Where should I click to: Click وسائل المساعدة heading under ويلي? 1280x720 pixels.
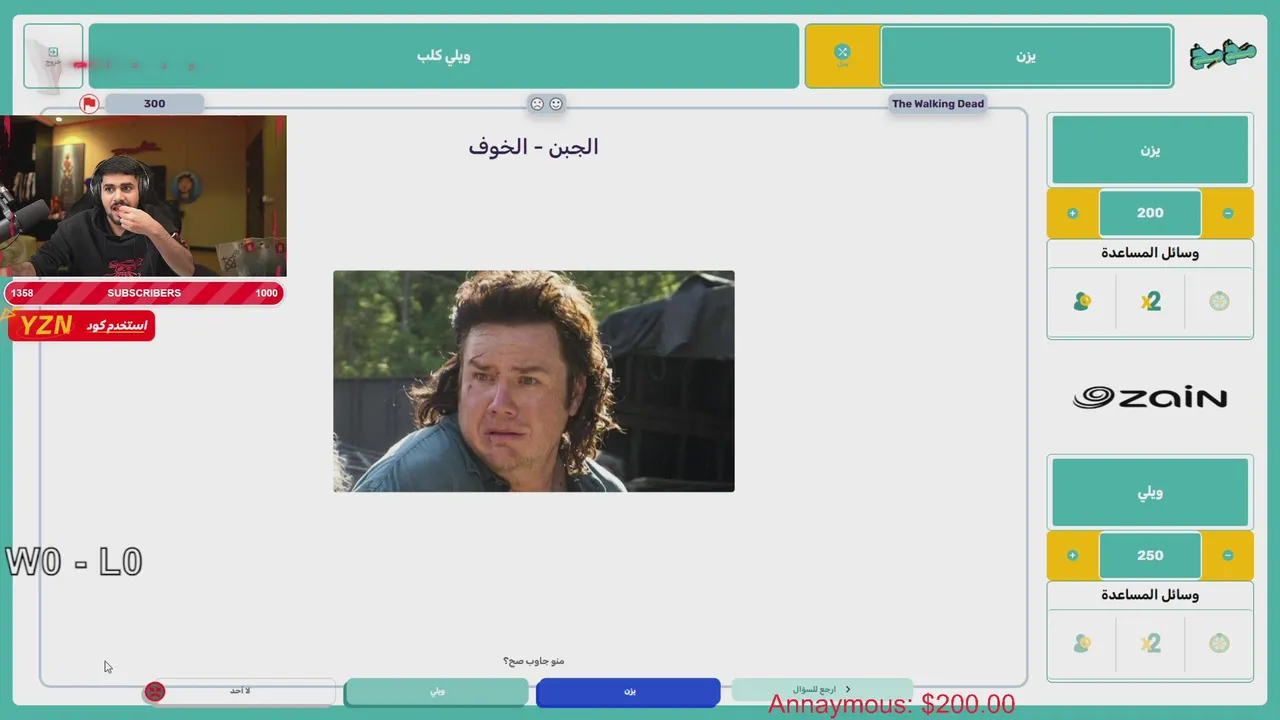pyautogui.click(x=1150, y=595)
